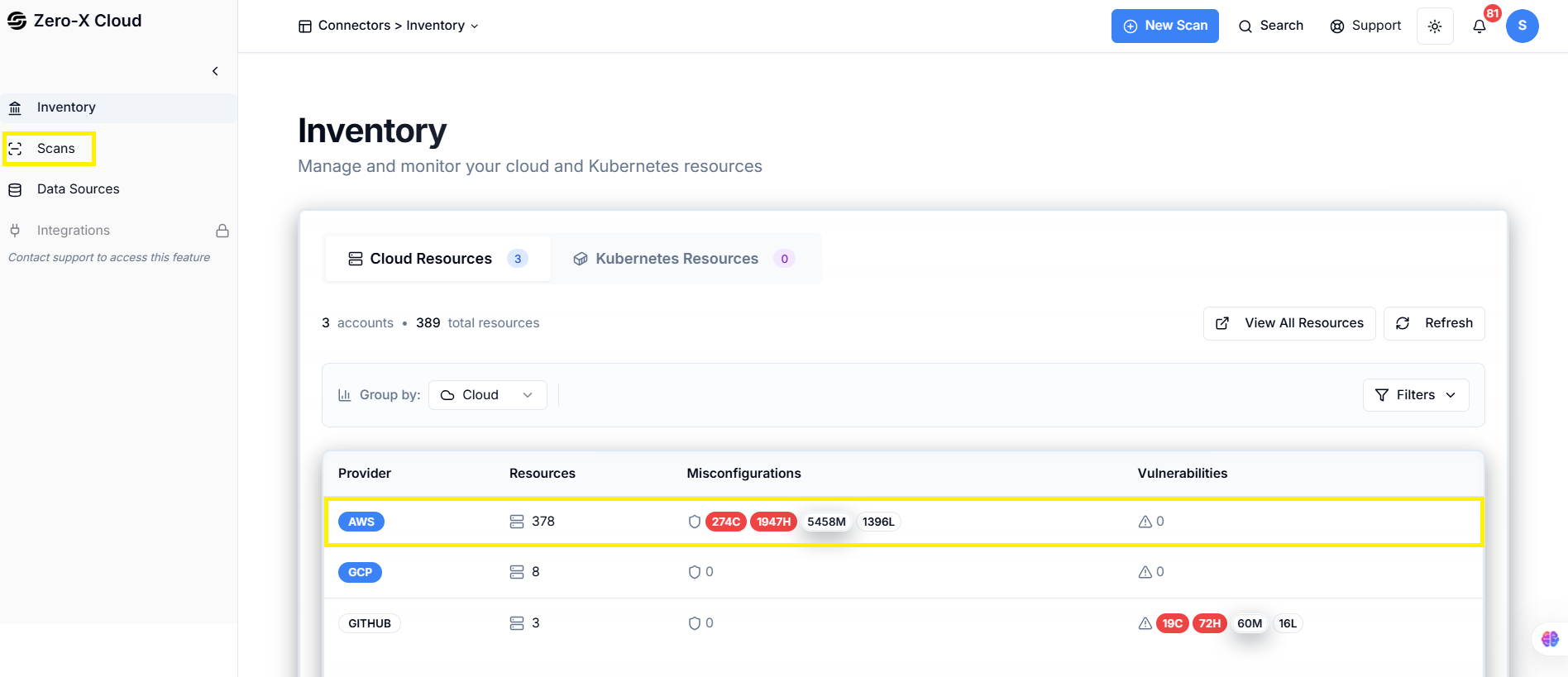Viewport: 1568px width, 677px height.
Task: Open the Support link in header
Action: pyautogui.click(x=1365, y=26)
